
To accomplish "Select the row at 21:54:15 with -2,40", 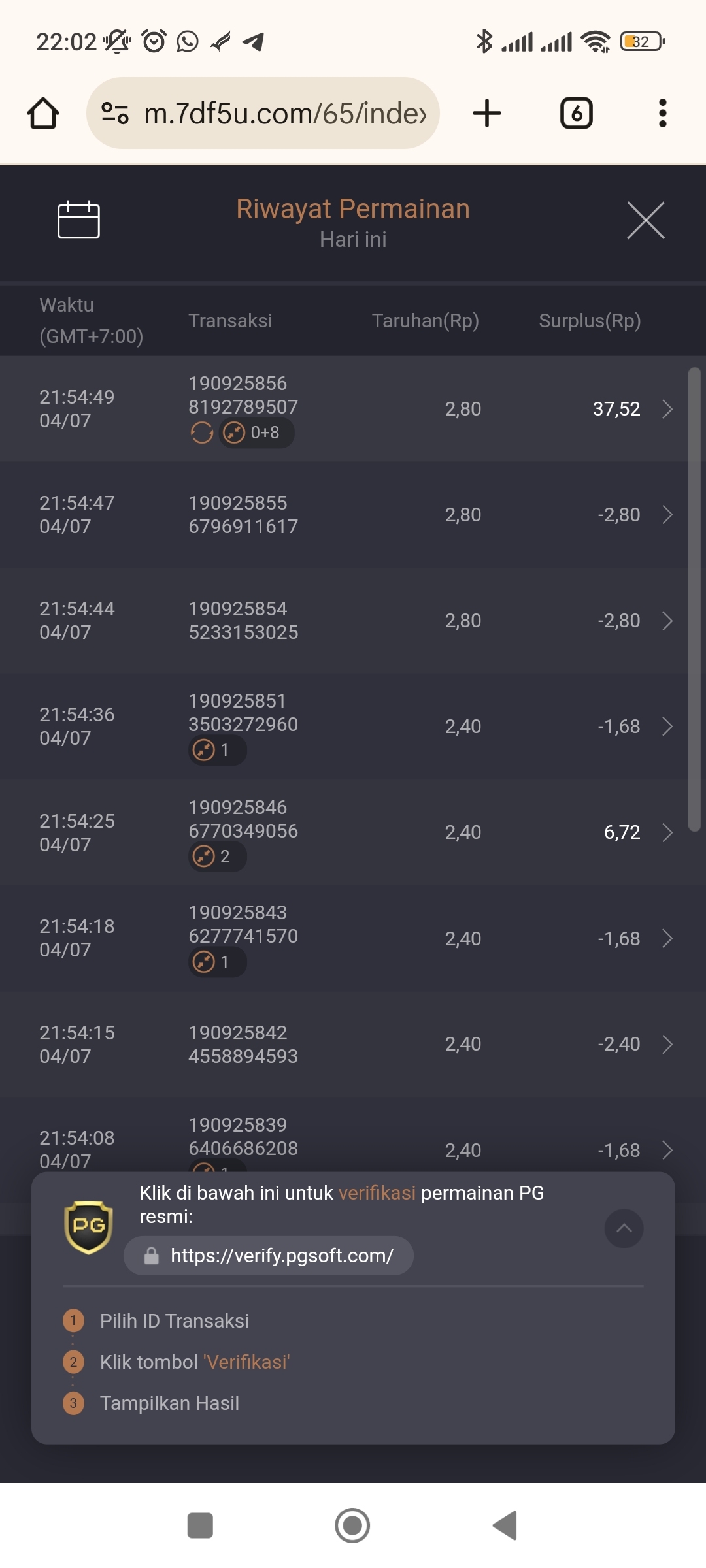I will 353,1044.
